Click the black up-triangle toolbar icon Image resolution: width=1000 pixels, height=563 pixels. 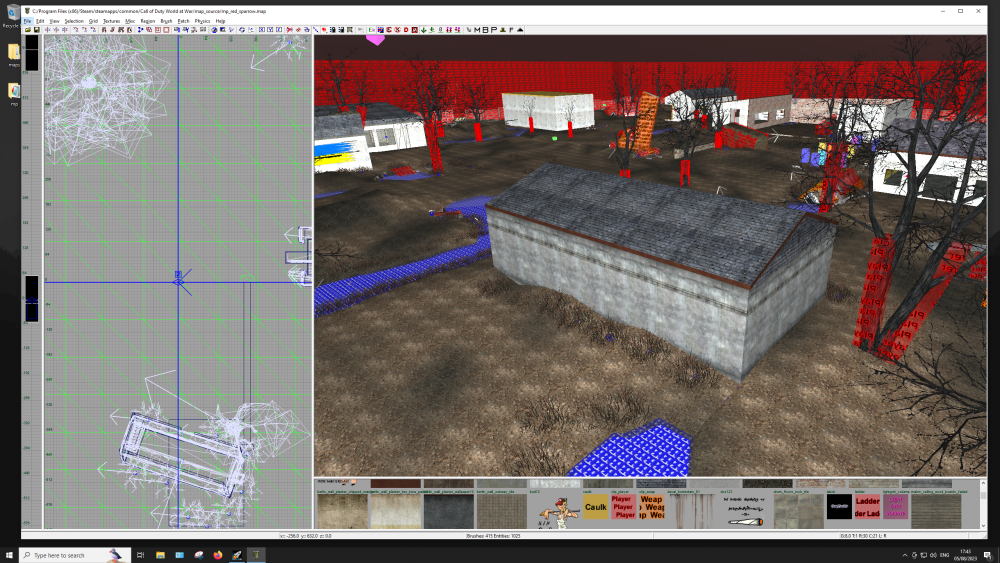coord(520,29)
